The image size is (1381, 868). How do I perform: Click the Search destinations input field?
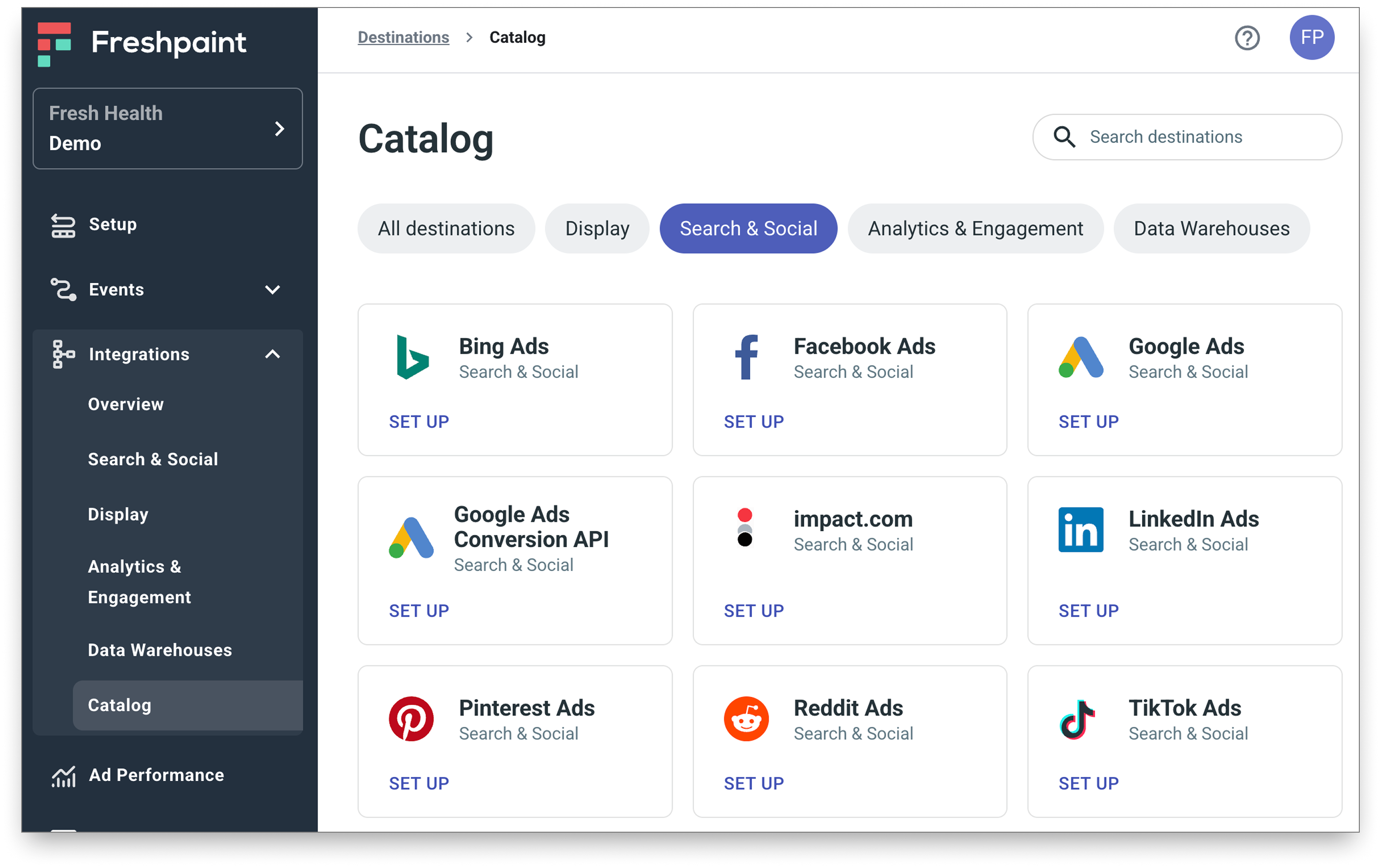(1199, 137)
